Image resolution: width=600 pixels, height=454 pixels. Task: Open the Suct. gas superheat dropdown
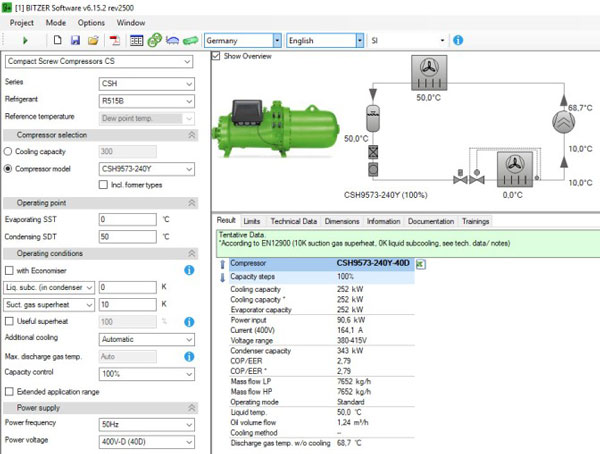click(x=49, y=305)
